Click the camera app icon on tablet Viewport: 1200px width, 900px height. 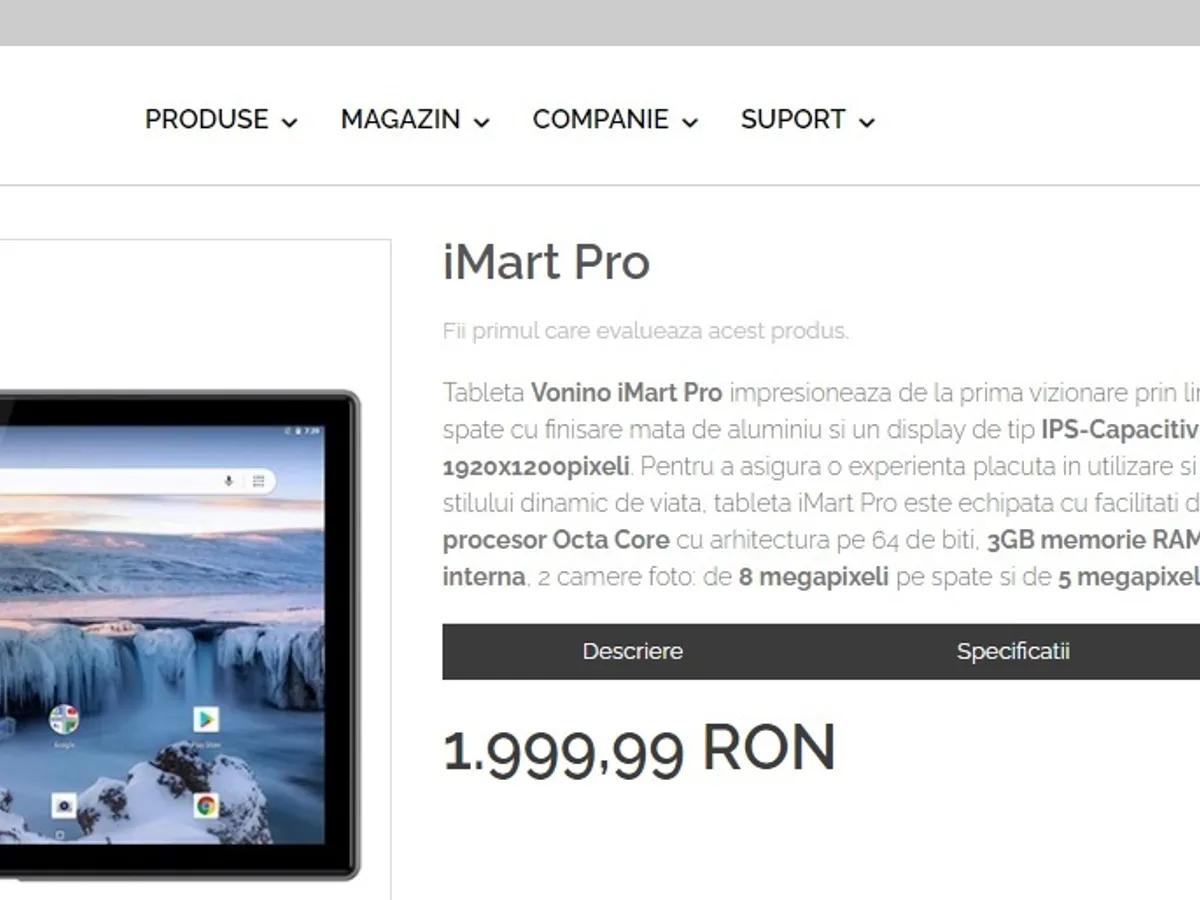coord(64,805)
